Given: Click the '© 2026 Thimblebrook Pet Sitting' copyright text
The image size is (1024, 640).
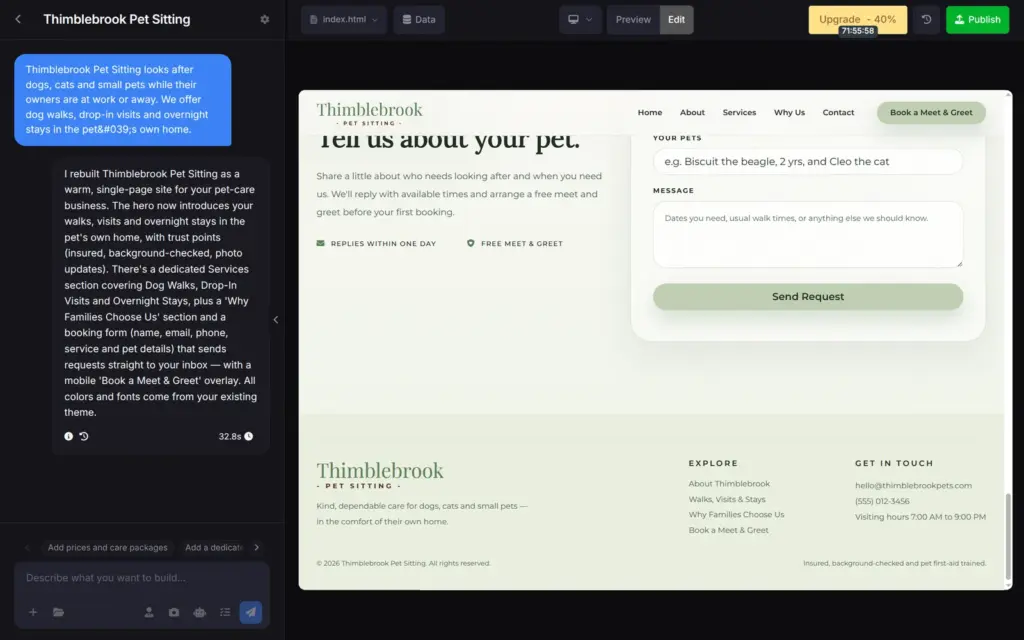Looking at the screenshot, I should pyautogui.click(x=403, y=564).
